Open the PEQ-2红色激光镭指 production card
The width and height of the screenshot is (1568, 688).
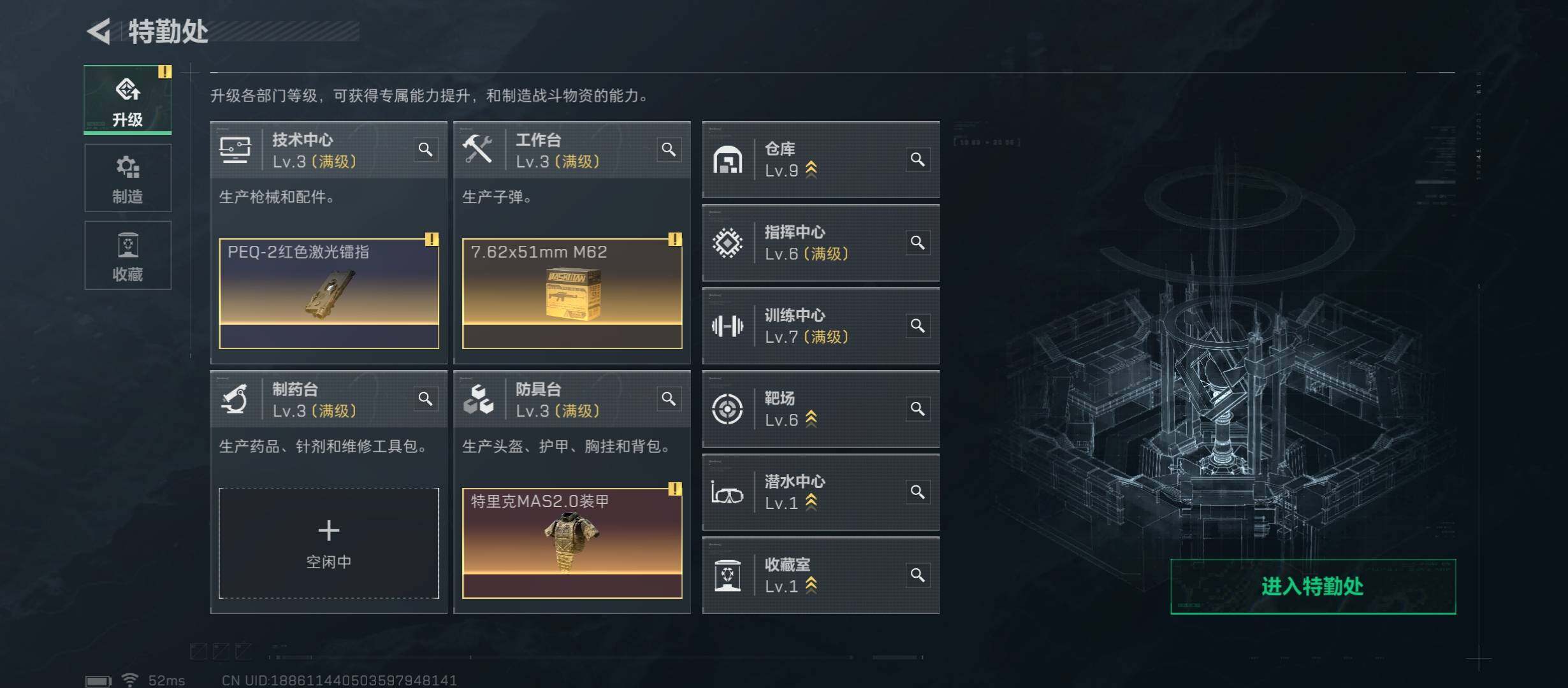tap(329, 294)
